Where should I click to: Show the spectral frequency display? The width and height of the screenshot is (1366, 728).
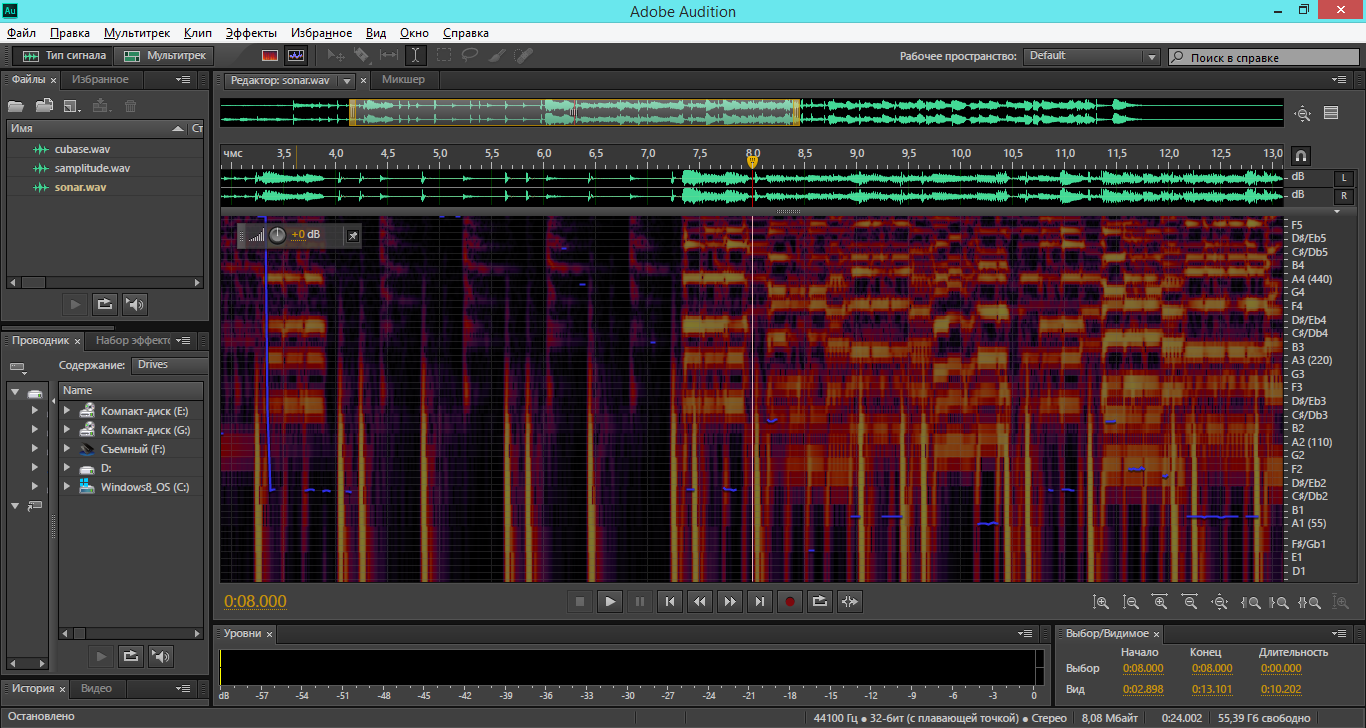[x=270, y=56]
